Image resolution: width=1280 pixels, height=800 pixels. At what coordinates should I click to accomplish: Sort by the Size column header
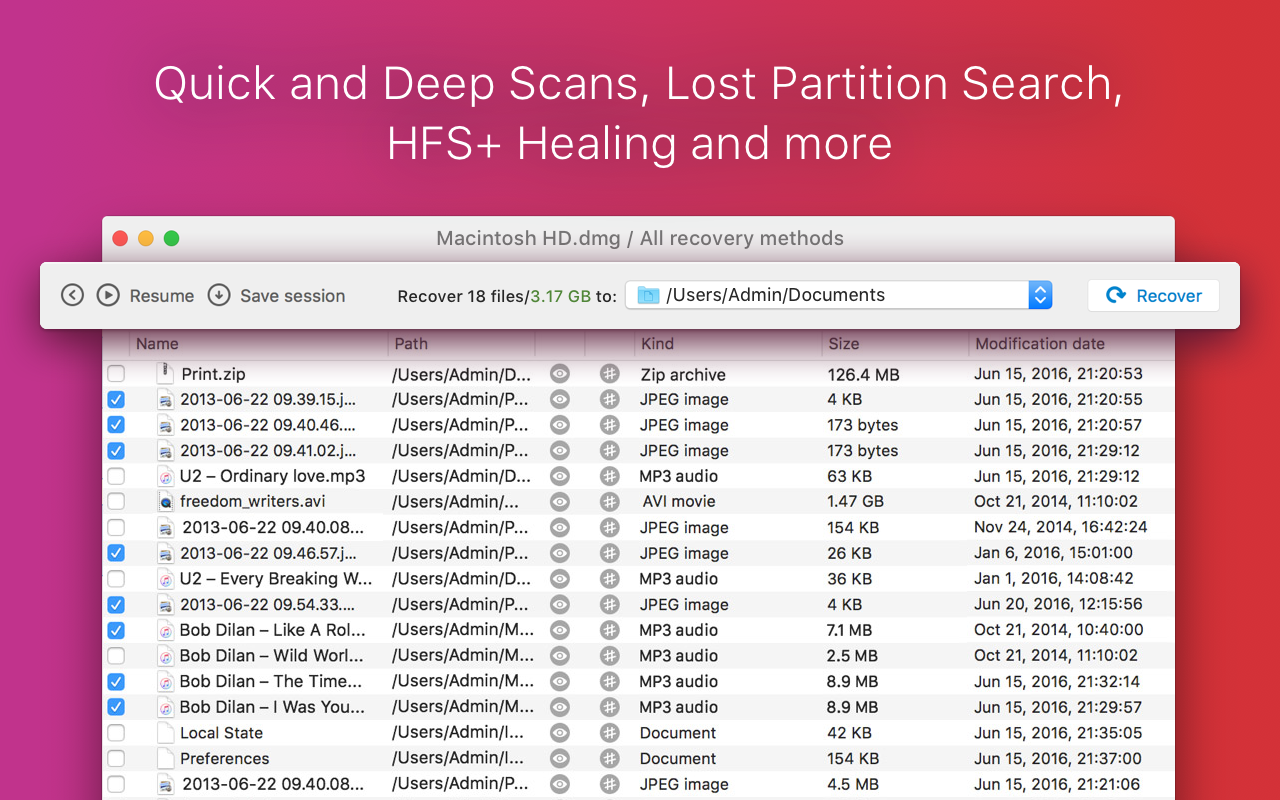843,344
